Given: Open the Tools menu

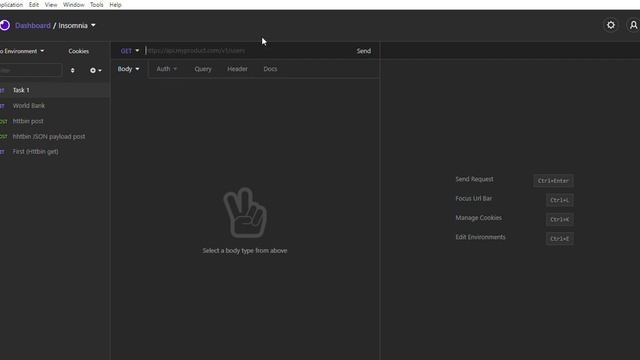Looking at the screenshot, I should (x=97, y=4).
